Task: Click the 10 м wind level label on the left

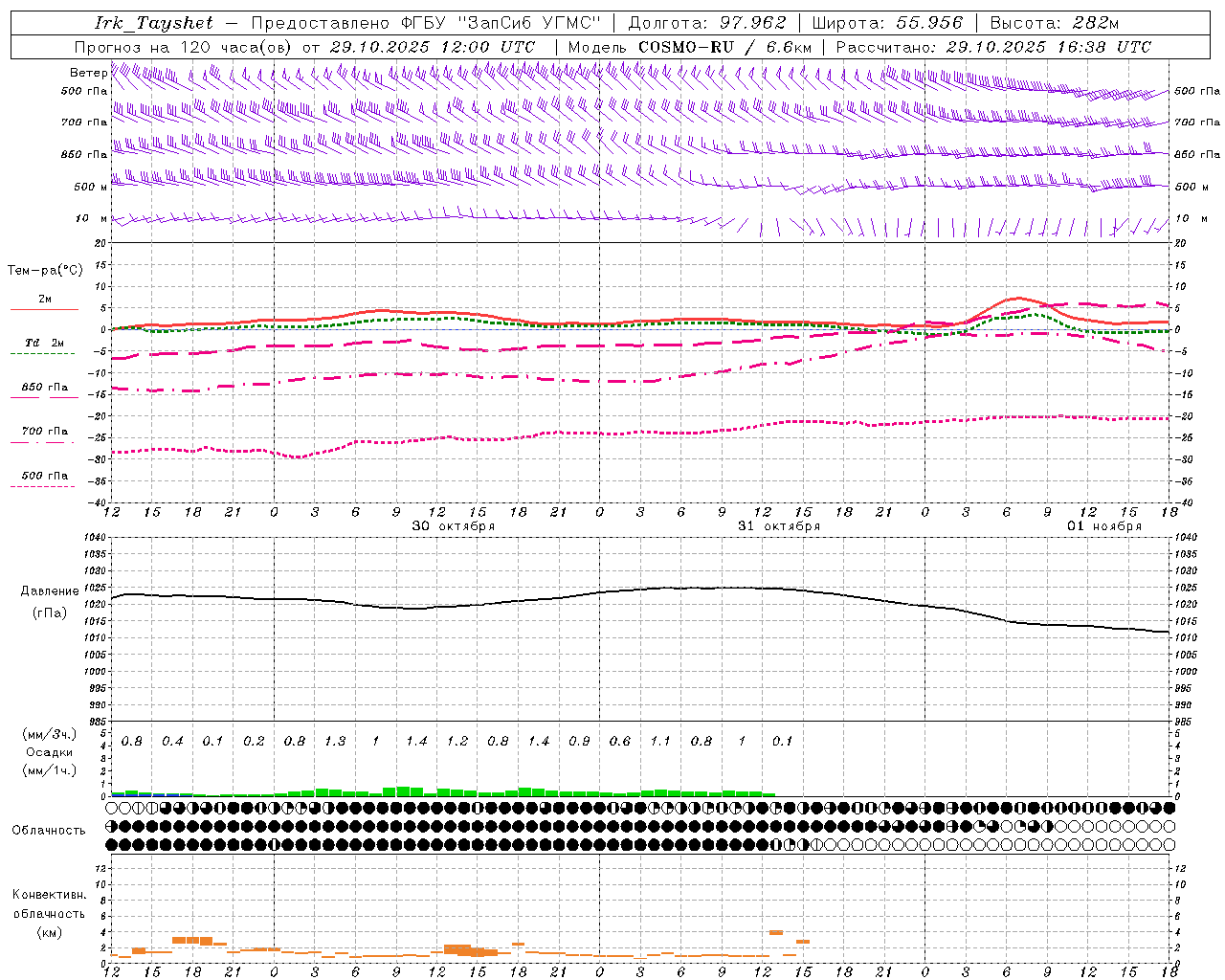Action: pyautogui.click(x=91, y=219)
